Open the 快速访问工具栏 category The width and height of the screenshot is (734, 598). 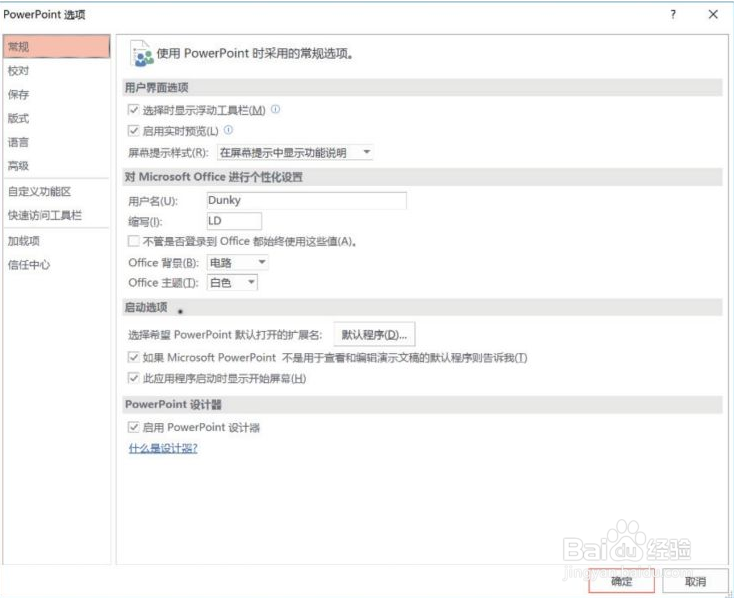click(57, 215)
